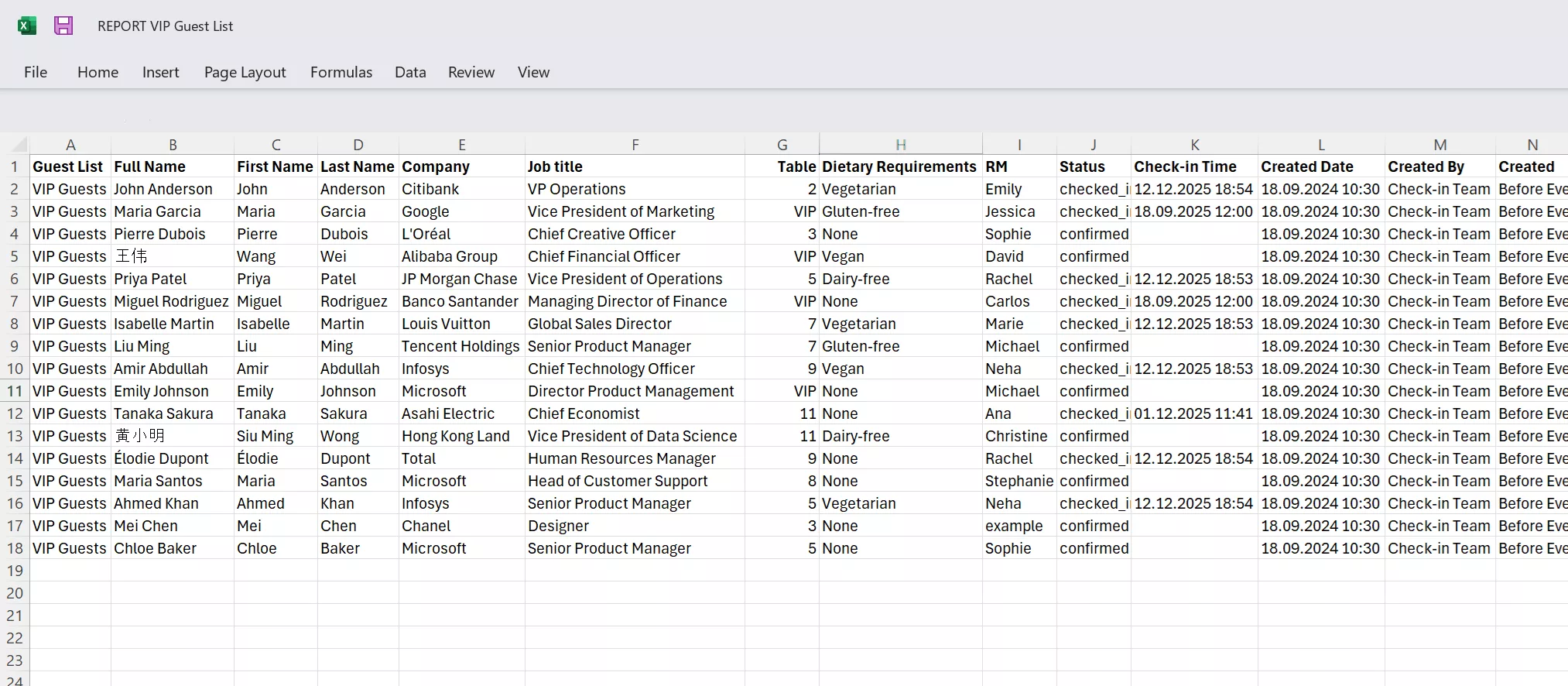
Task: Select the Review tab
Action: click(471, 72)
